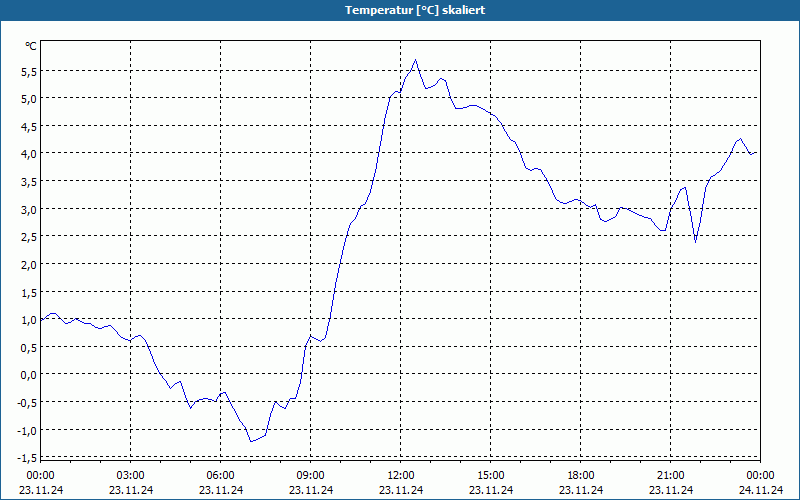800x500 pixels.
Task: Select the 09:00 time axis label
Action: pos(310,476)
